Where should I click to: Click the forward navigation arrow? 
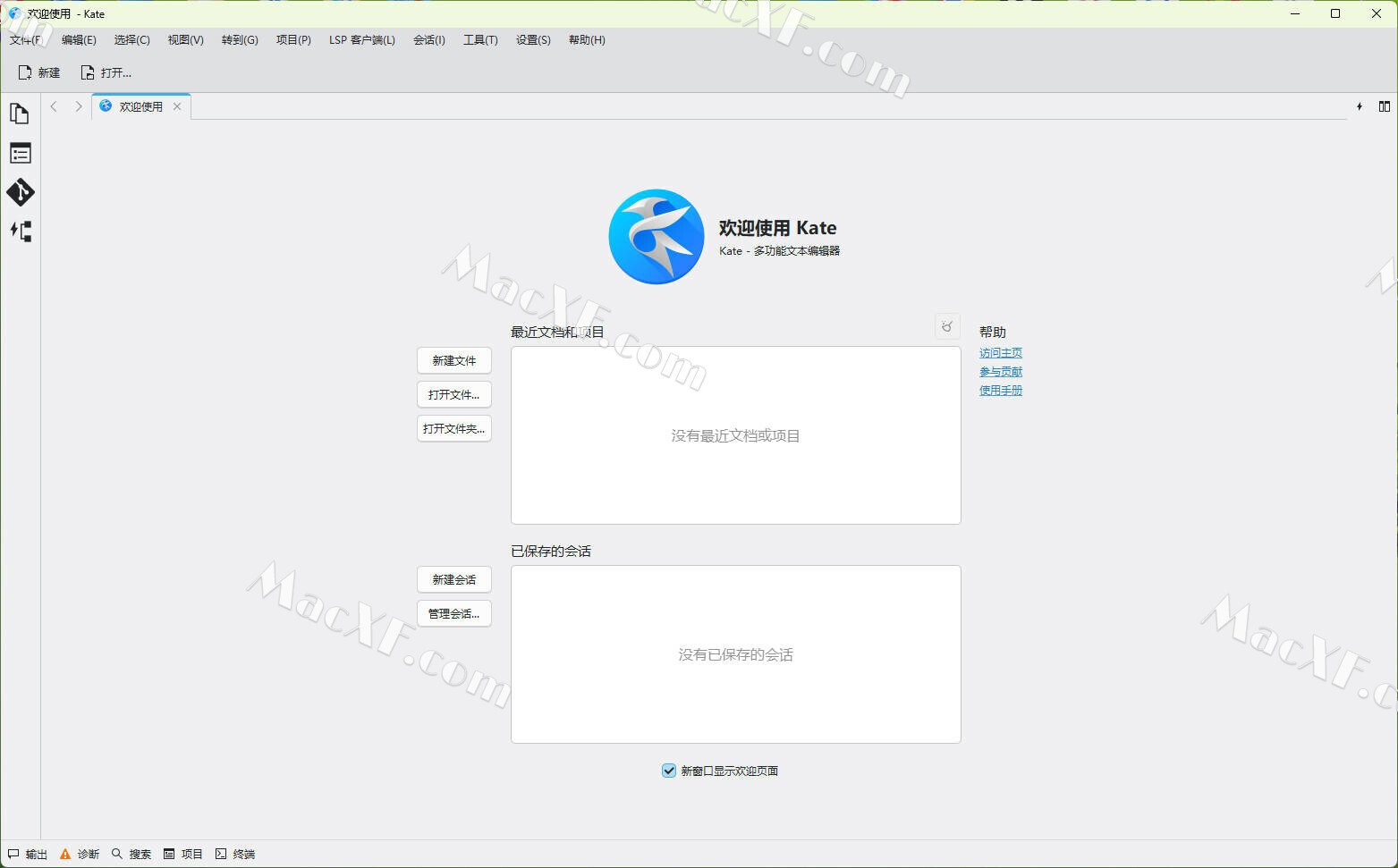[x=78, y=106]
